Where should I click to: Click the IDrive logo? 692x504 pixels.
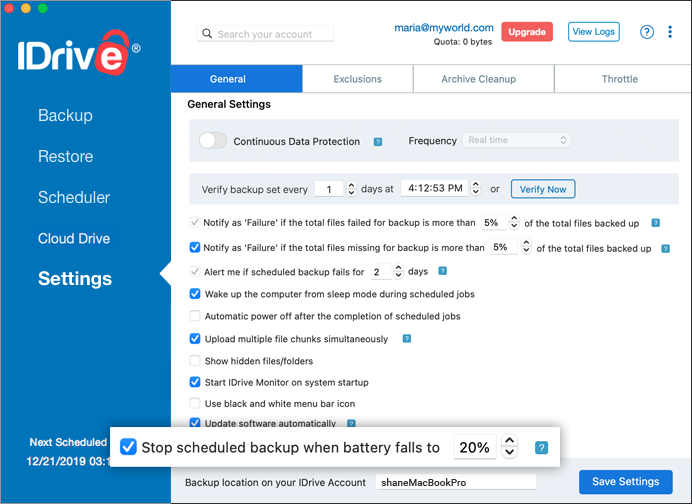tap(79, 53)
